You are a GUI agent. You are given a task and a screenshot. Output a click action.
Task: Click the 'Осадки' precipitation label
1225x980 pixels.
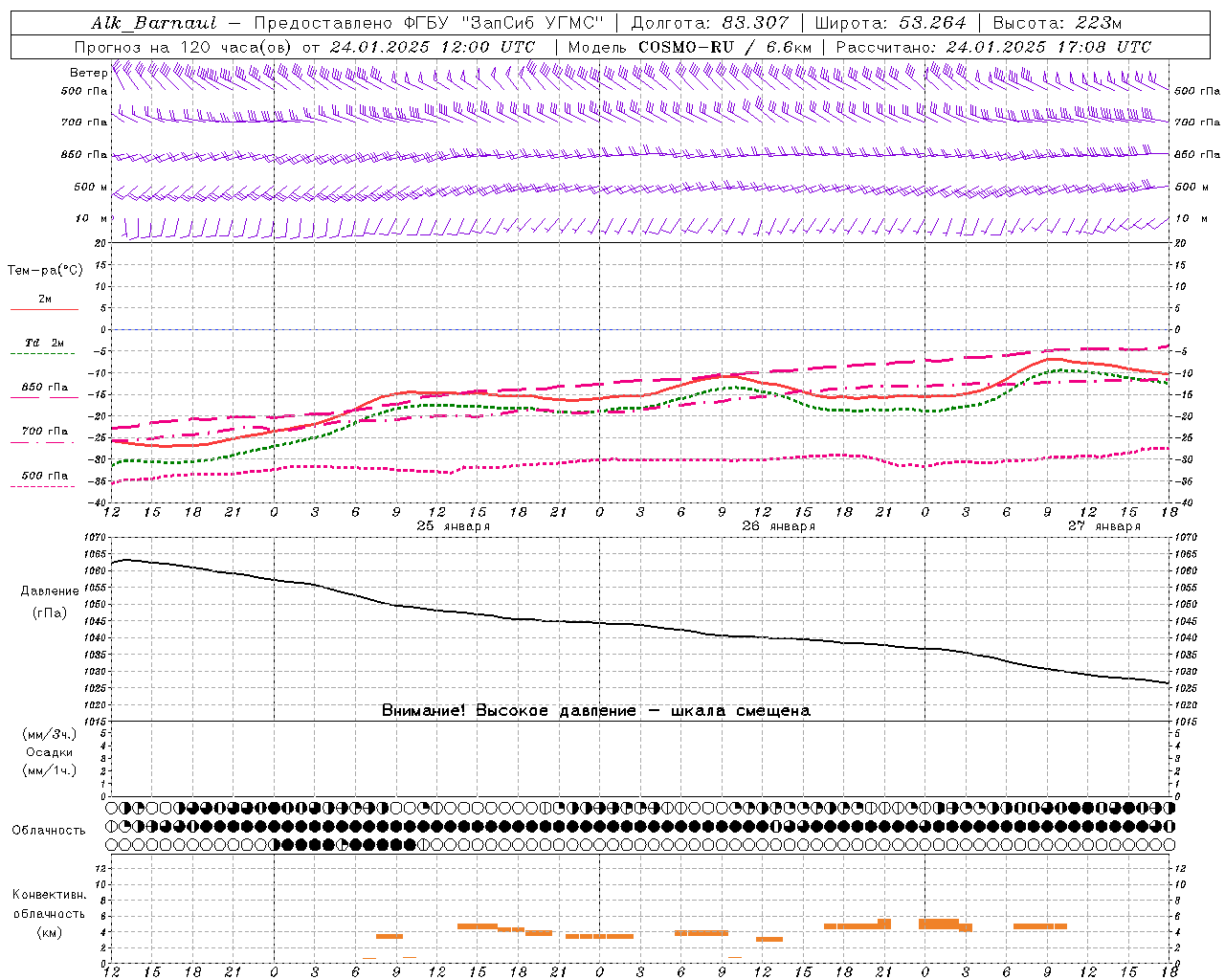[x=50, y=752]
